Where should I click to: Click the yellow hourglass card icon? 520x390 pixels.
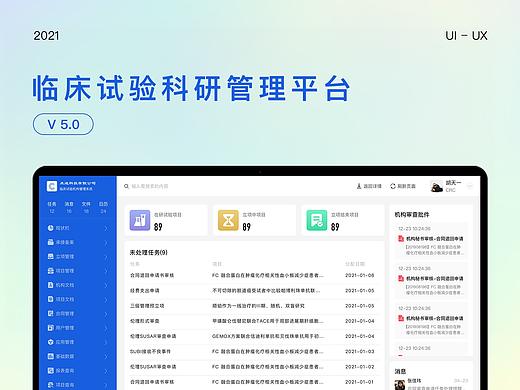228,220
